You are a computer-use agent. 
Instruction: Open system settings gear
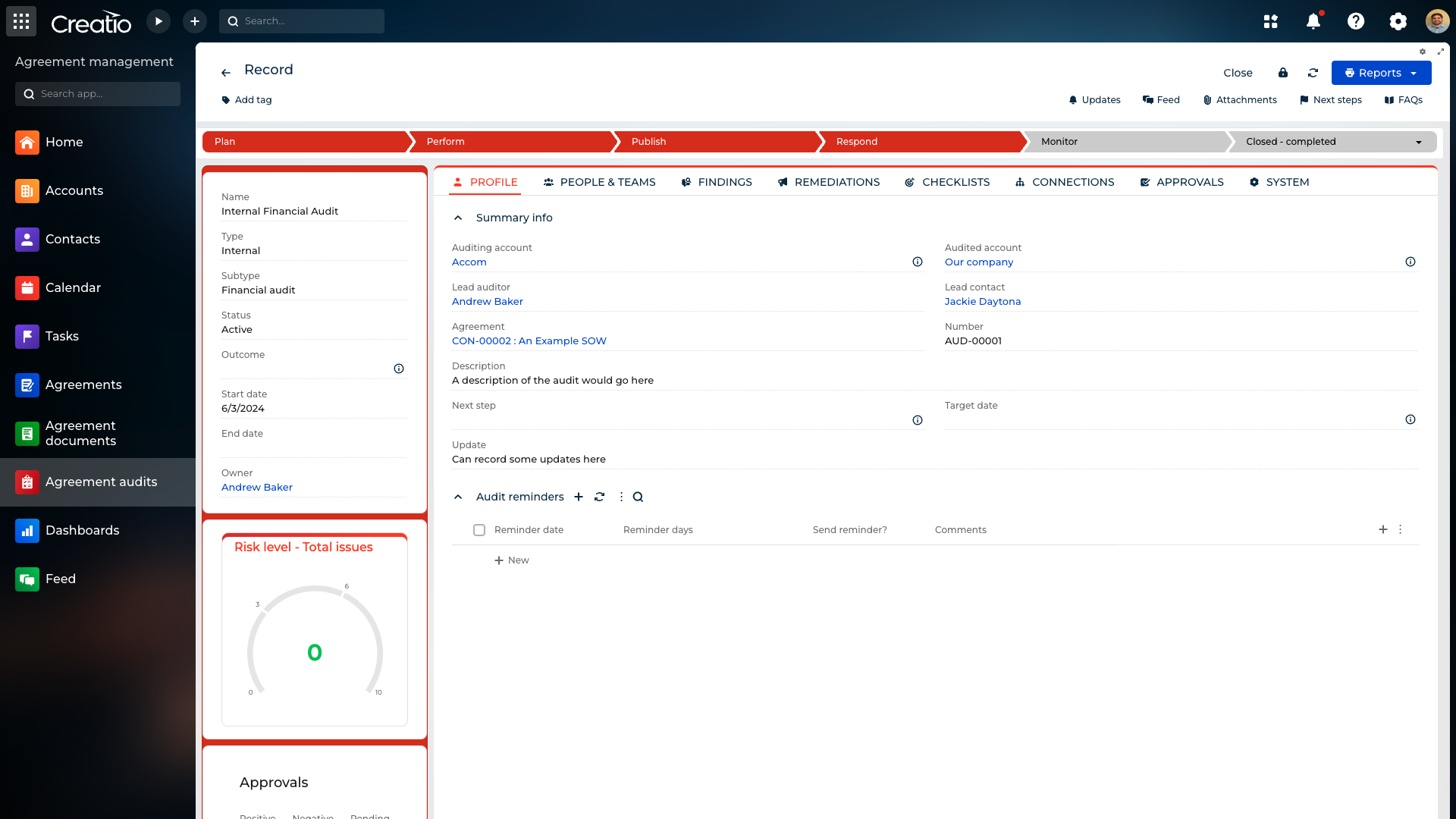click(x=1398, y=21)
